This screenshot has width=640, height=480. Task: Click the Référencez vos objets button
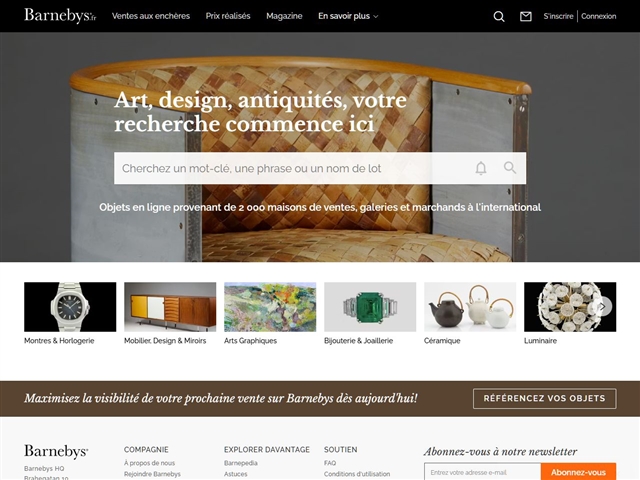point(544,398)
